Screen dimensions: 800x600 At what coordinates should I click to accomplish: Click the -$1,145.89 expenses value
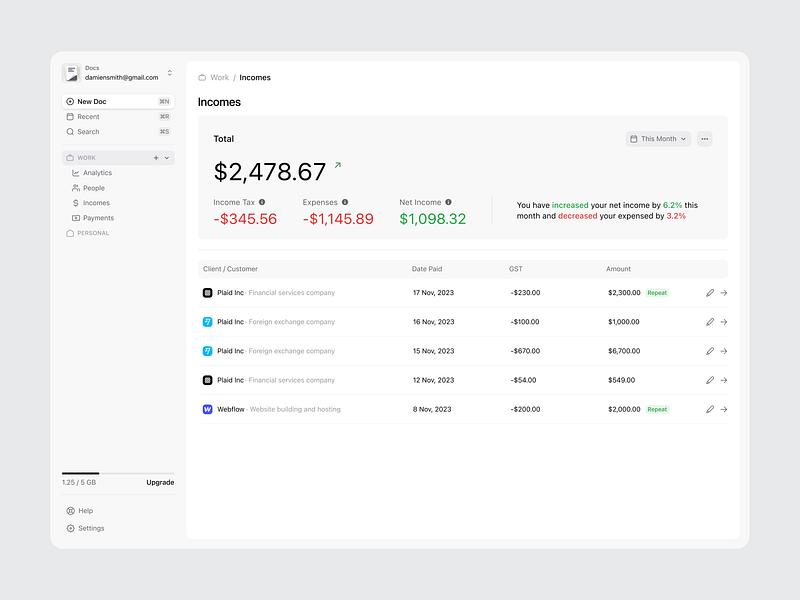click(338, 219)
